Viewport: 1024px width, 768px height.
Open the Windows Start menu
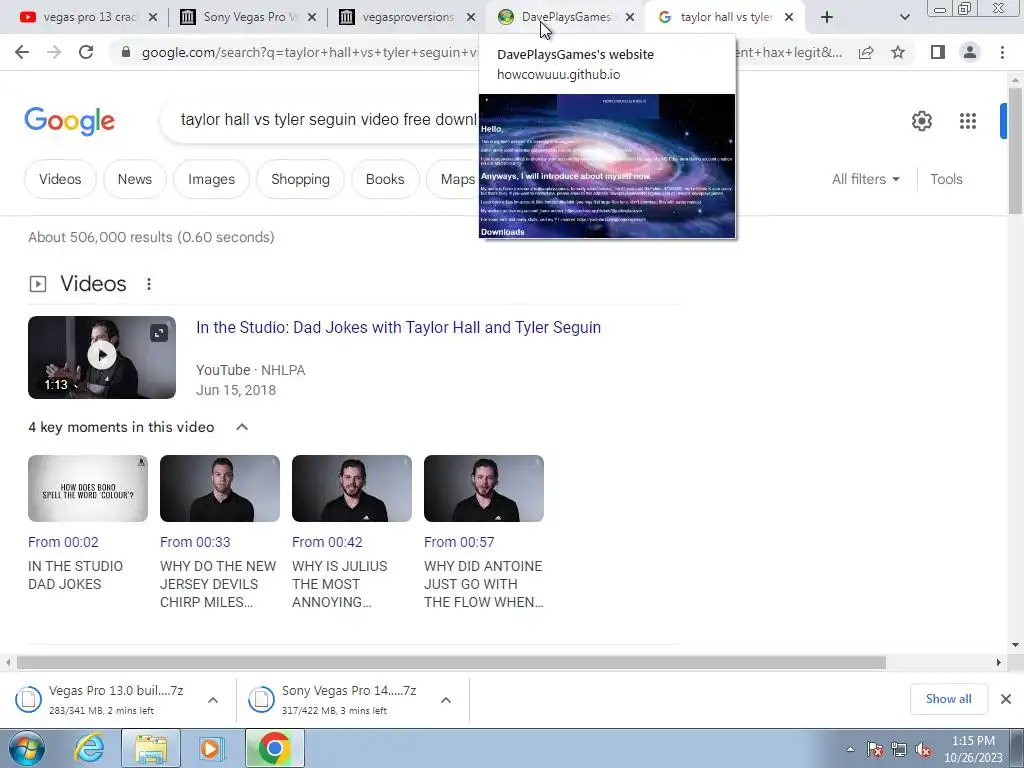point(27,748)
